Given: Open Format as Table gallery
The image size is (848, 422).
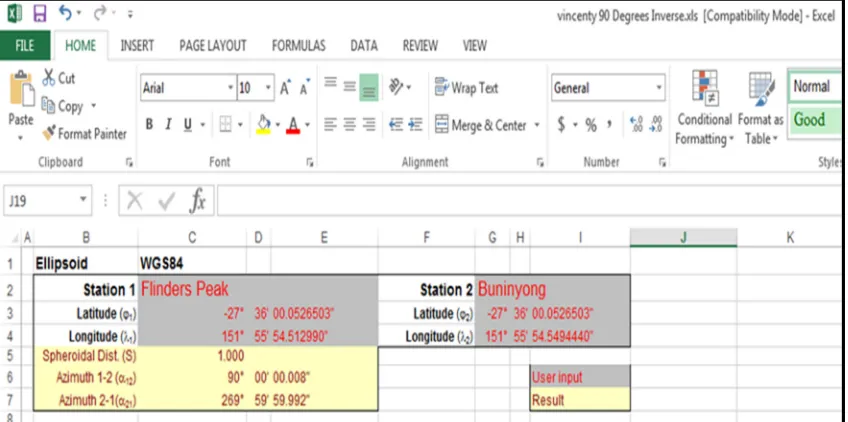Looking at the screenshot, I should tap(761, 108).
